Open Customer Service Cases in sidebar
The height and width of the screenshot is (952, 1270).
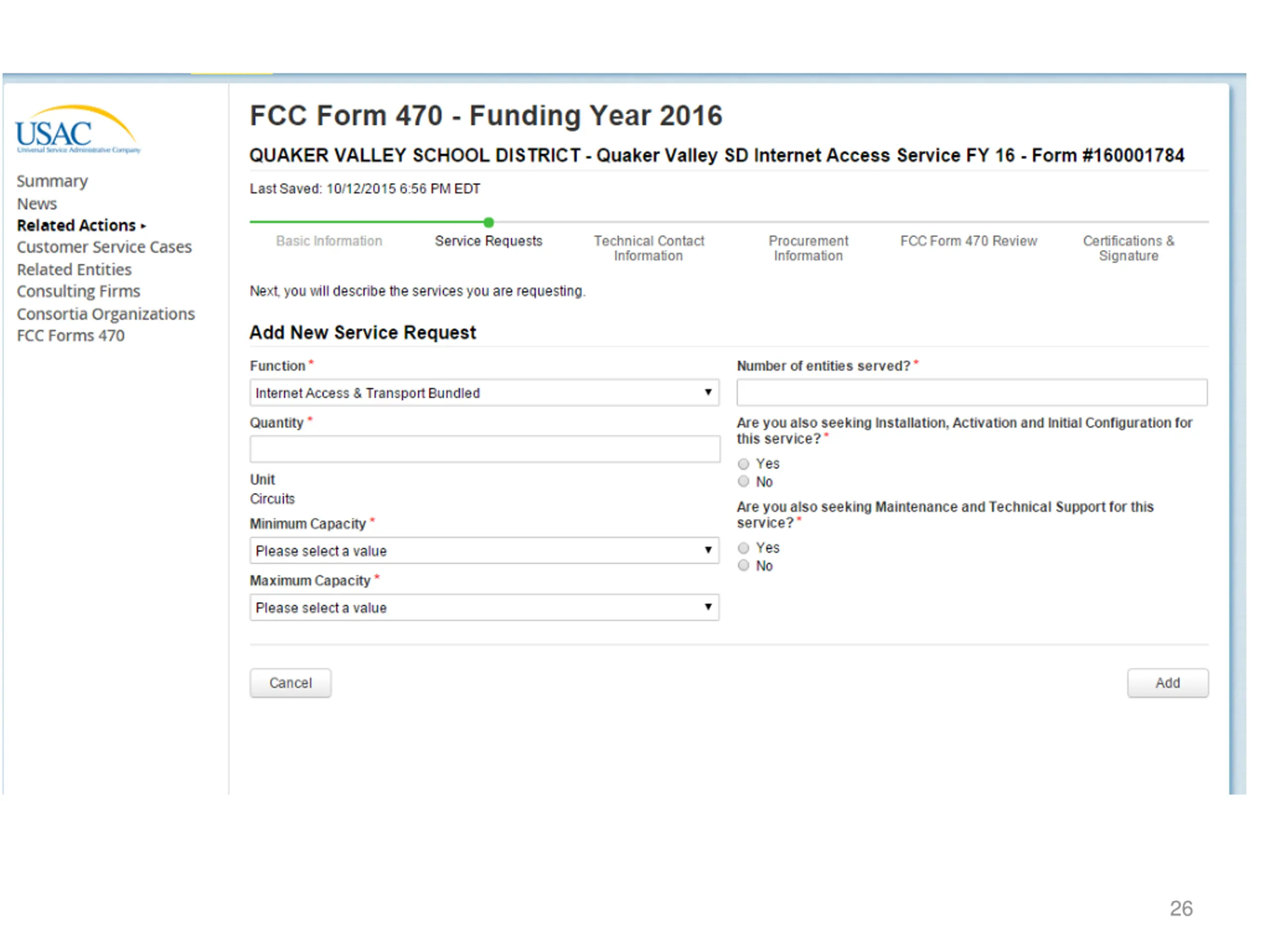point(104,247)
